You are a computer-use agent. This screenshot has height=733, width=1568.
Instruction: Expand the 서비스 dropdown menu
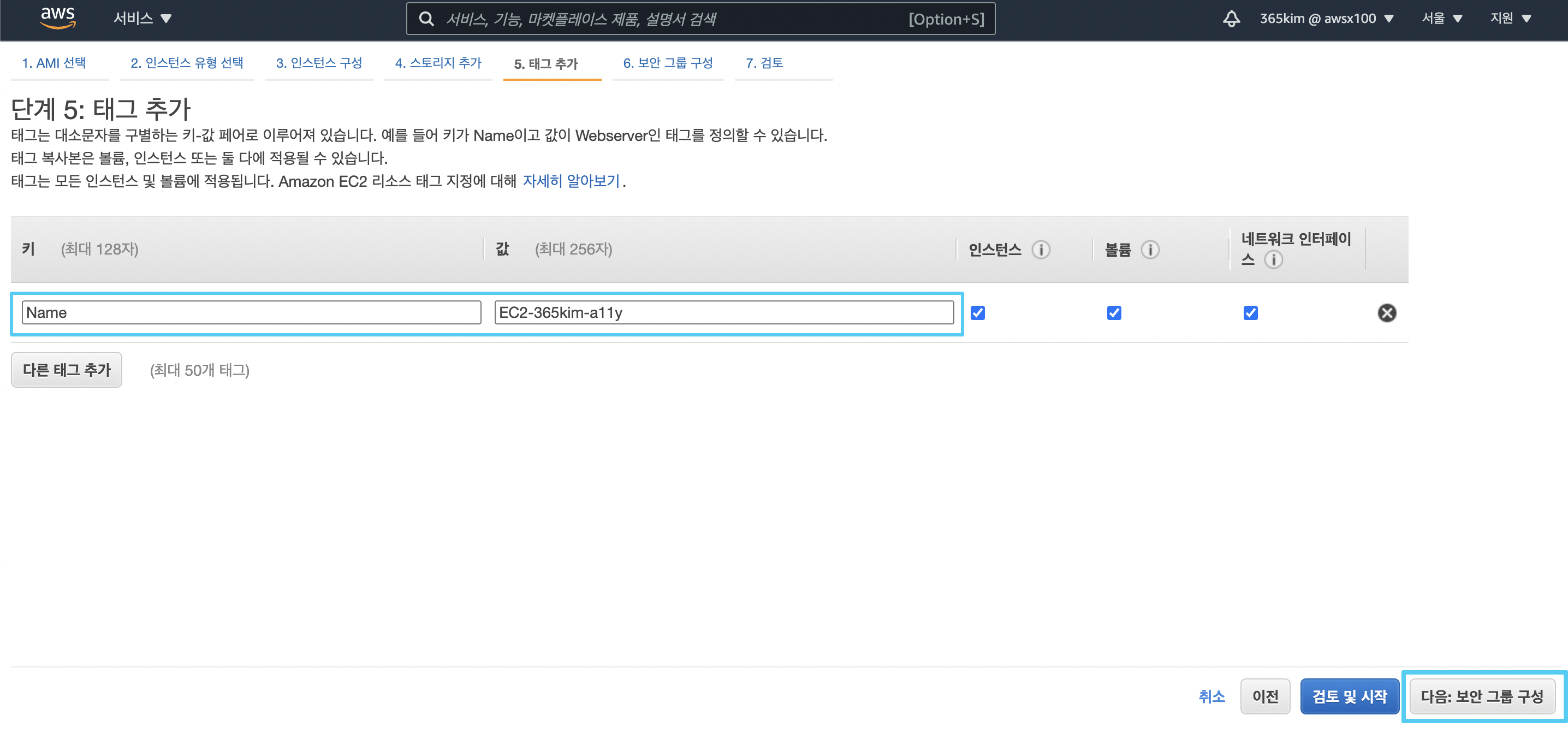coord(142,18)
